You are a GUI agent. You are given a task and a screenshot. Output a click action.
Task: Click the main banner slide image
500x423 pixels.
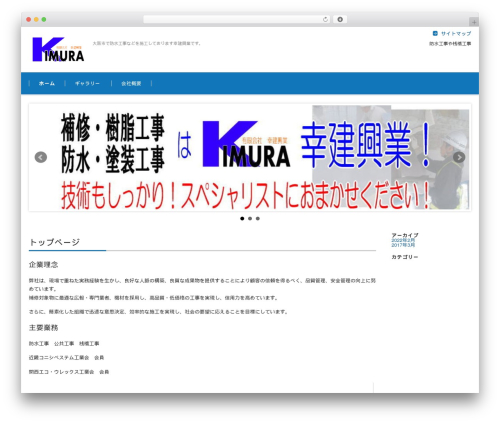pyautogui.click(x=250, y=157)
